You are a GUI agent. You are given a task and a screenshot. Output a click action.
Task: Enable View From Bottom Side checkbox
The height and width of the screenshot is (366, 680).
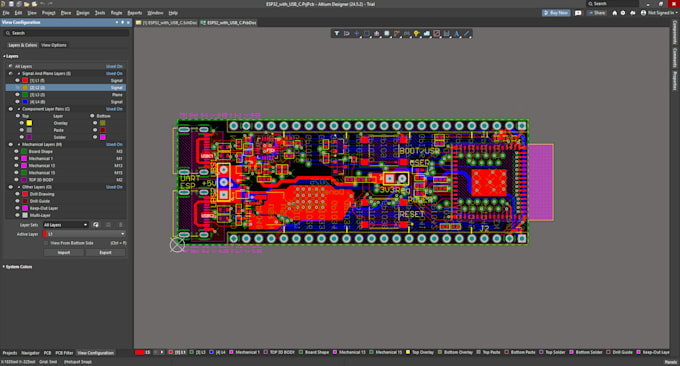46,243
